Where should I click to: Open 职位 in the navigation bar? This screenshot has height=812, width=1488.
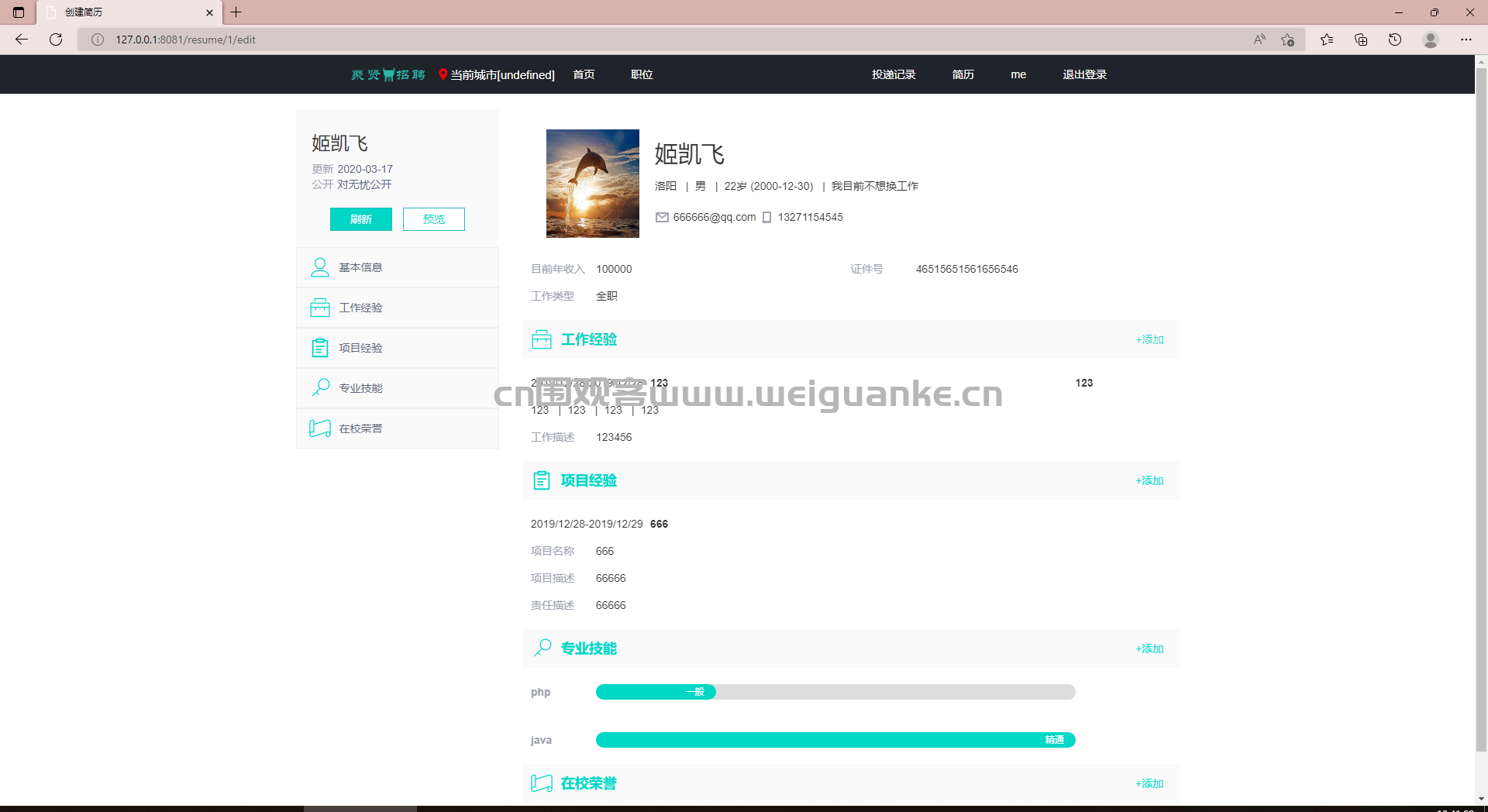point(642,74)
